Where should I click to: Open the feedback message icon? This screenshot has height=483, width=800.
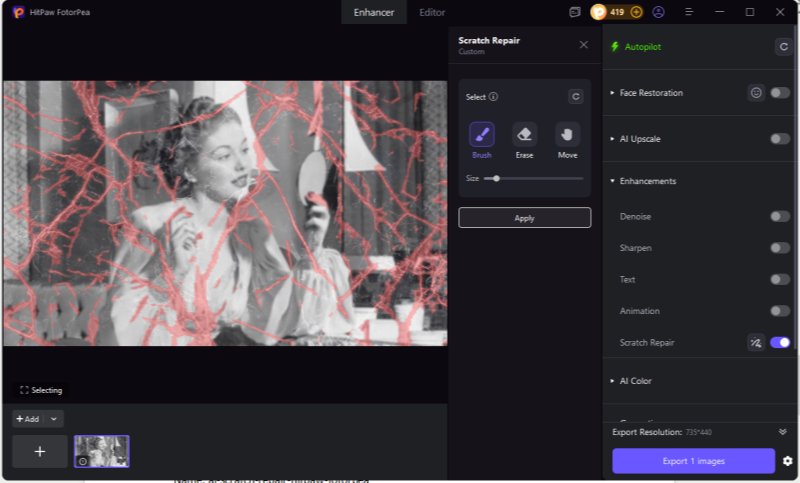click(574, 12)
